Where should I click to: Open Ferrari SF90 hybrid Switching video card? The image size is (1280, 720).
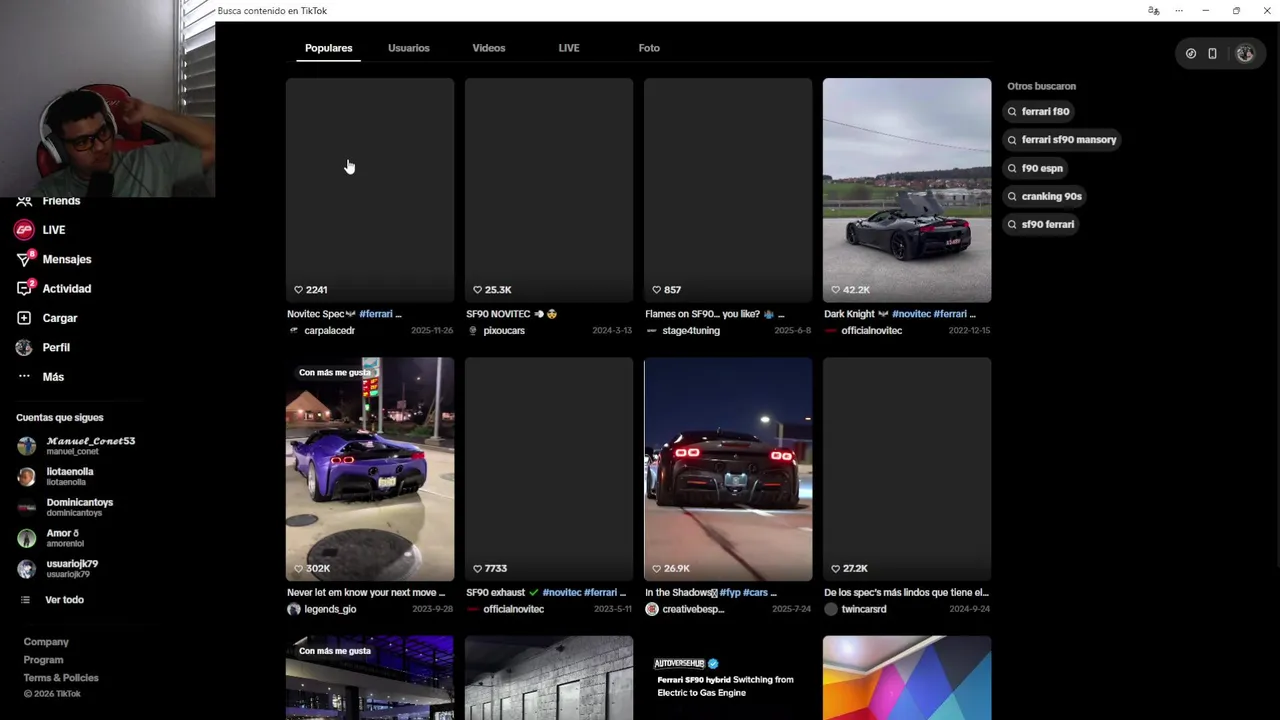[x=728, y=678]
